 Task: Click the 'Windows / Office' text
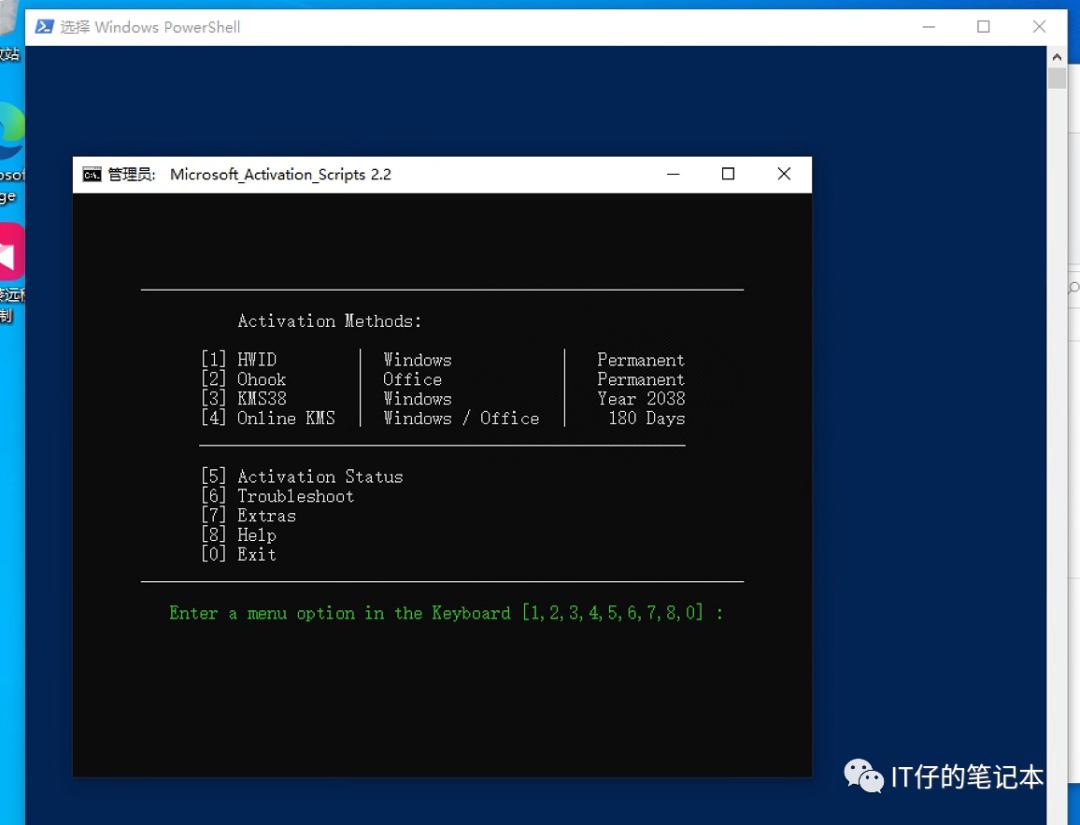(461, 417)
